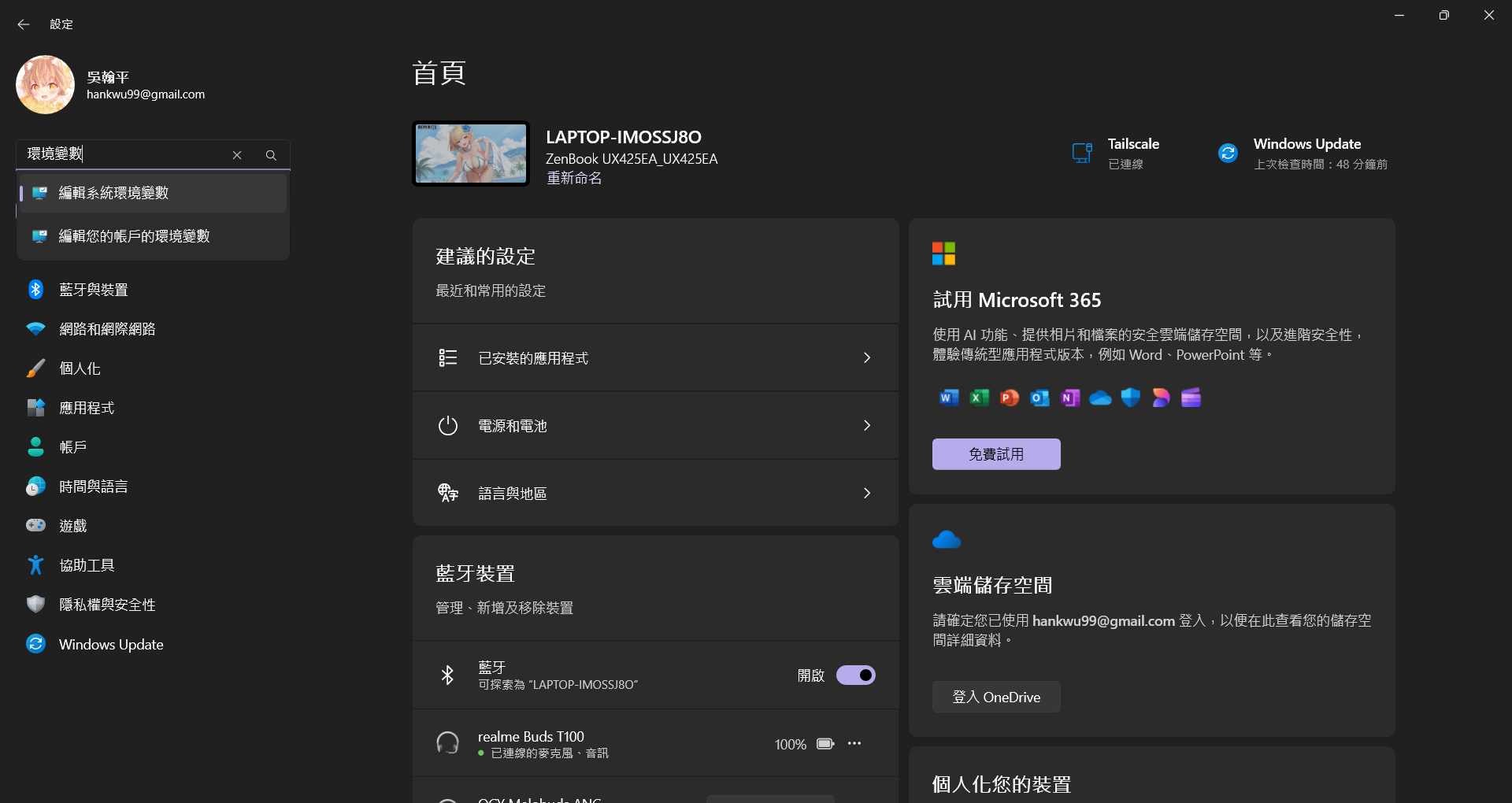This screenshot has width=1512, height=803.
Task: Click the 個人化您的裝置 card heading
Action: click(x=1002, y=785)
